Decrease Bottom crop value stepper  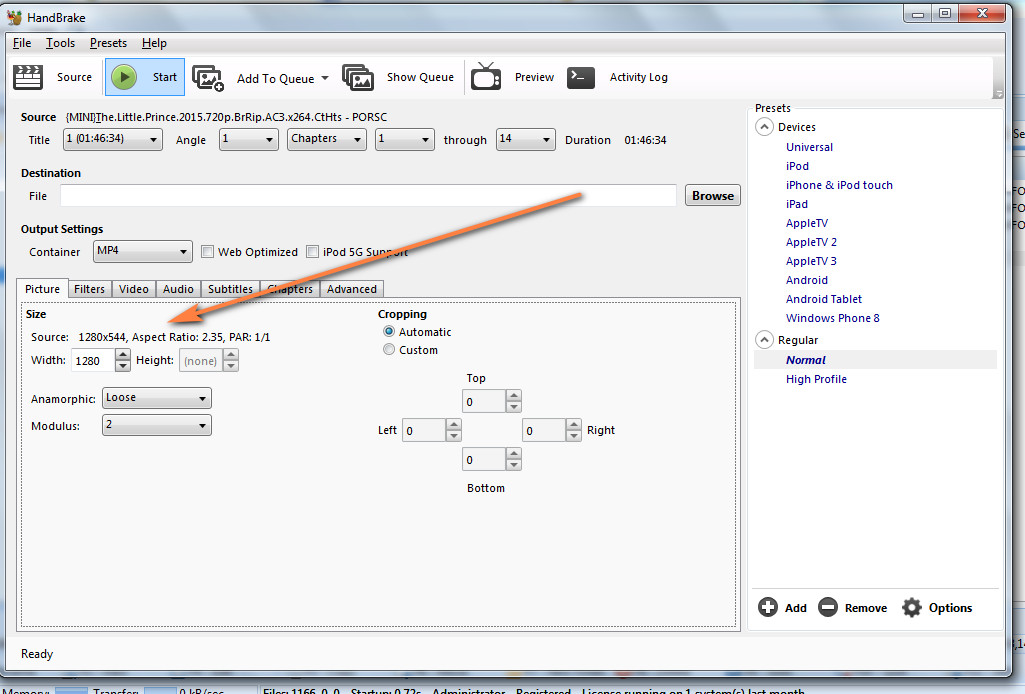click(x=514, y=465)
